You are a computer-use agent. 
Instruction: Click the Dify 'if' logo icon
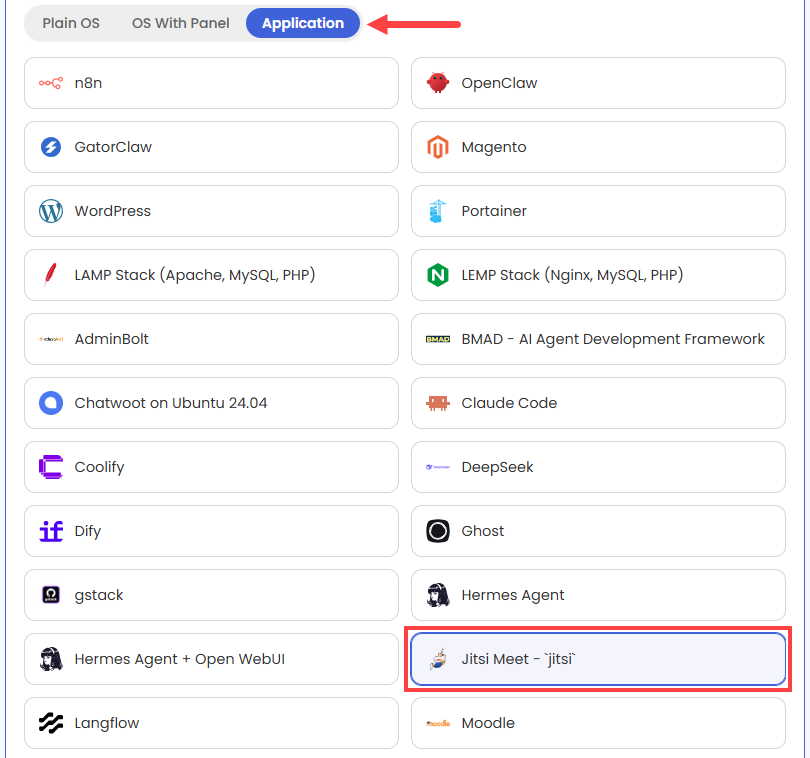coord(51,531)
